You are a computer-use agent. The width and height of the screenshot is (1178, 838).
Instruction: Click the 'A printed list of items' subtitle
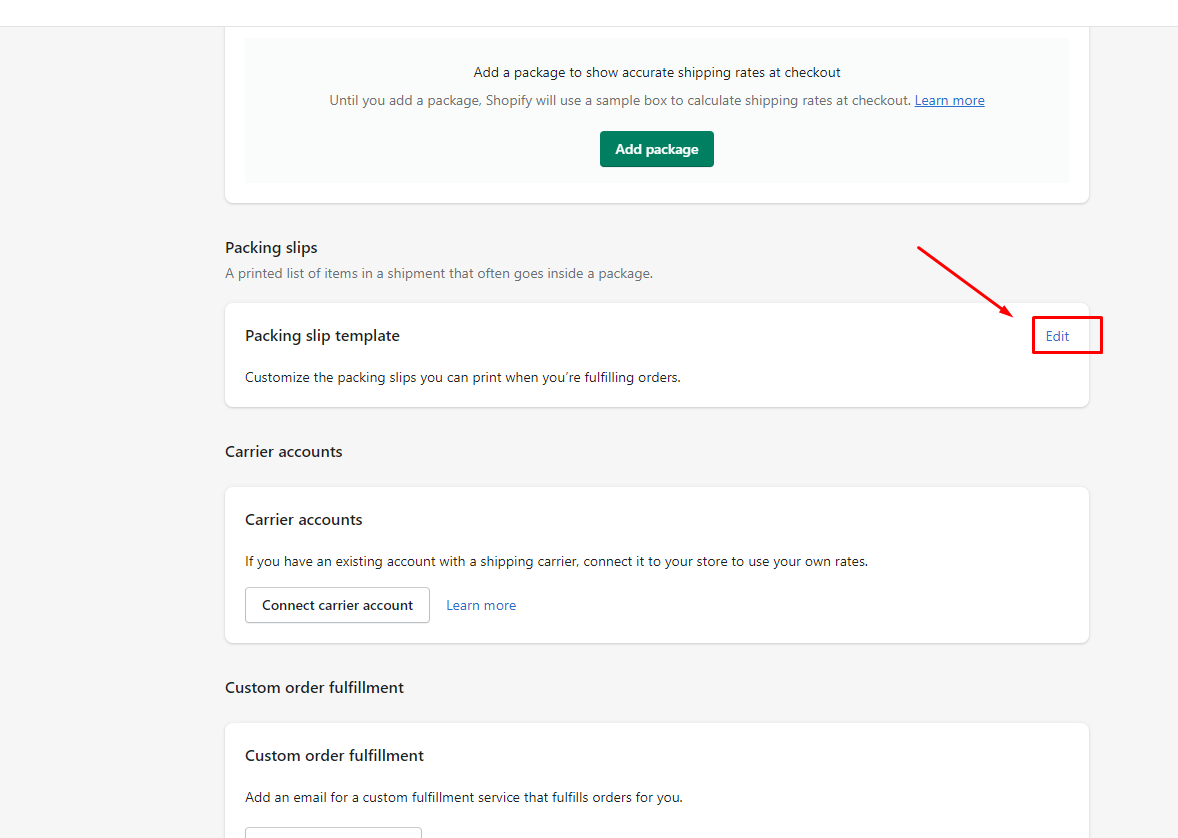pyautogui.click(x=438, y=273)
